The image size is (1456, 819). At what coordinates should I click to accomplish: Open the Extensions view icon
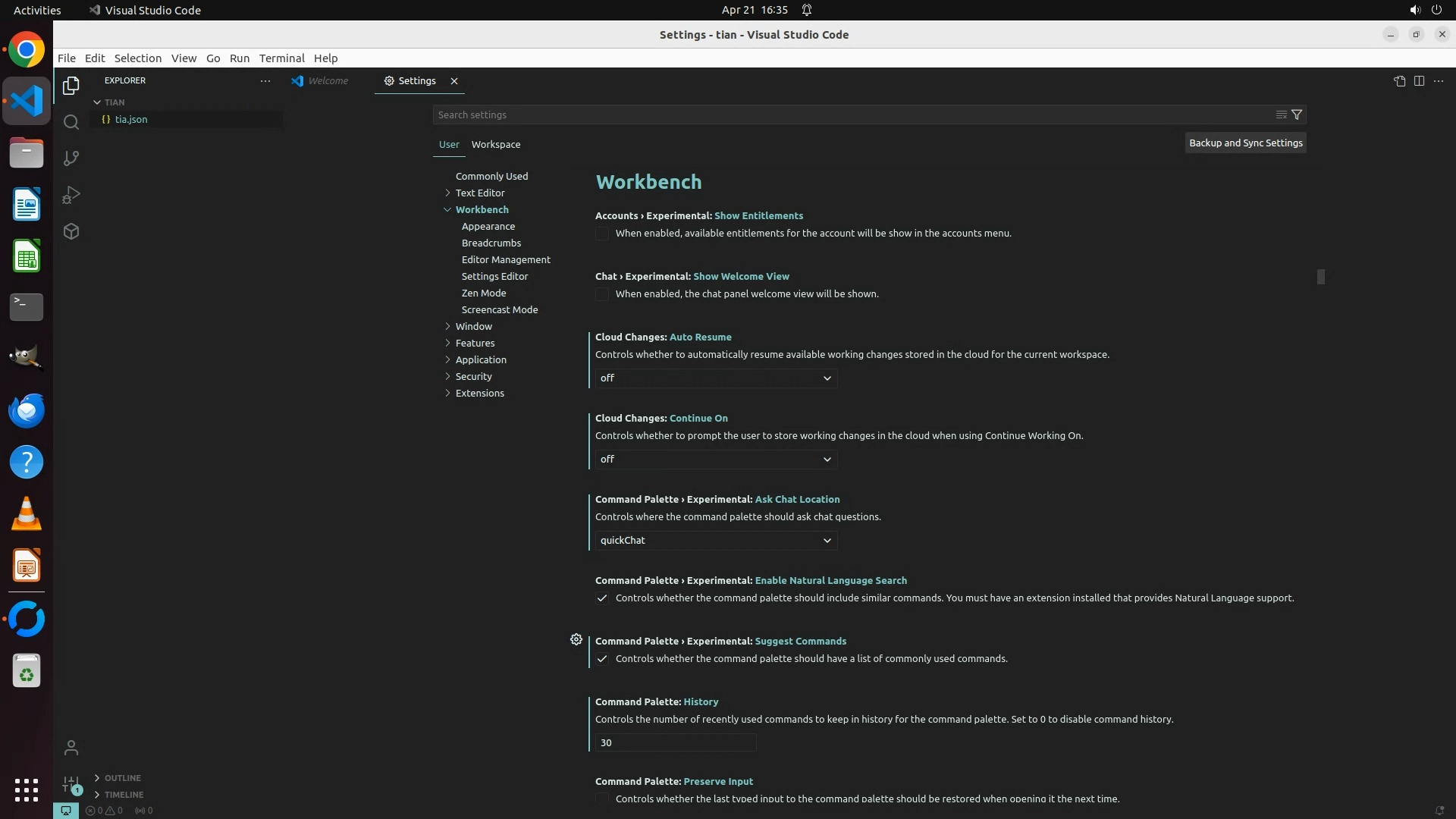(71, 231)
